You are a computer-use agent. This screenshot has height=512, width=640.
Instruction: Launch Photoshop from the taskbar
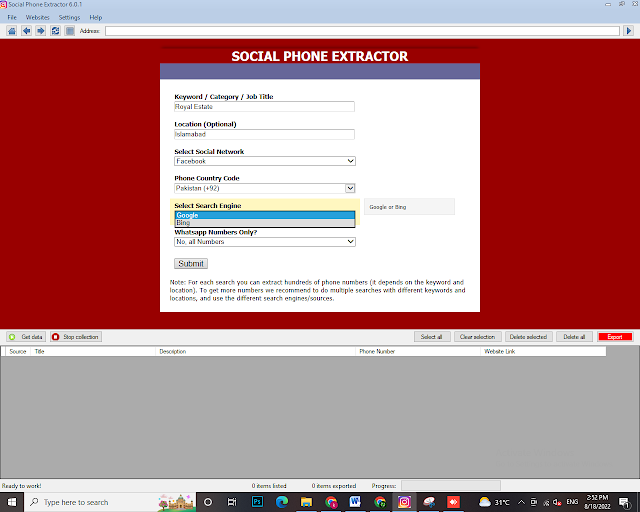[257, 502]
